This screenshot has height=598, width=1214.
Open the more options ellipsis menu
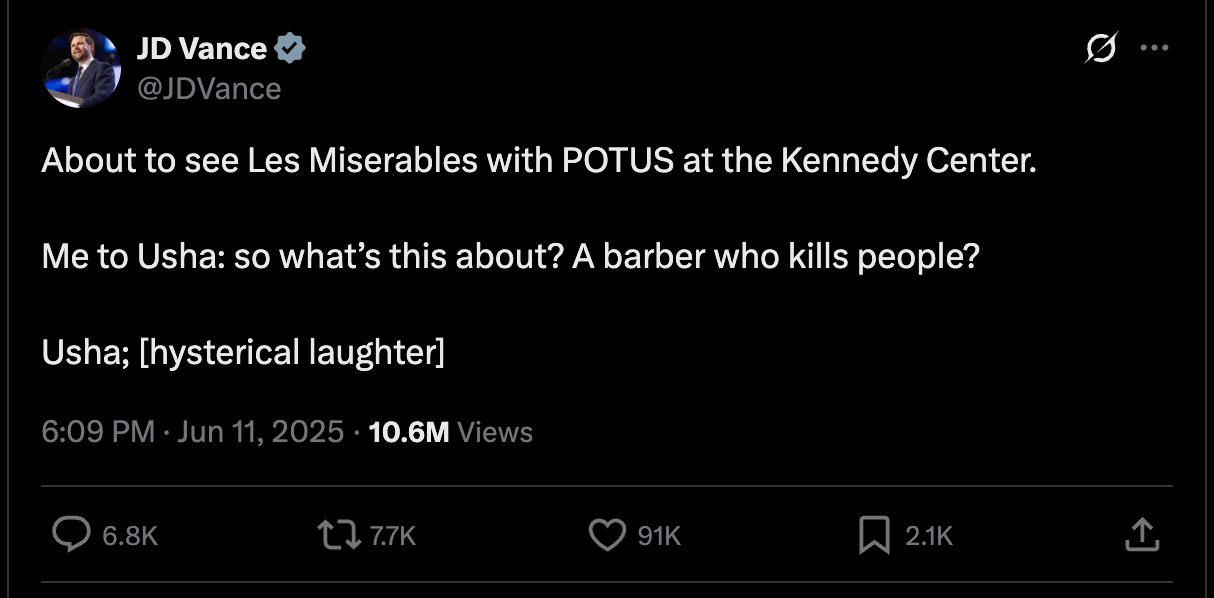click(1157, 47)
